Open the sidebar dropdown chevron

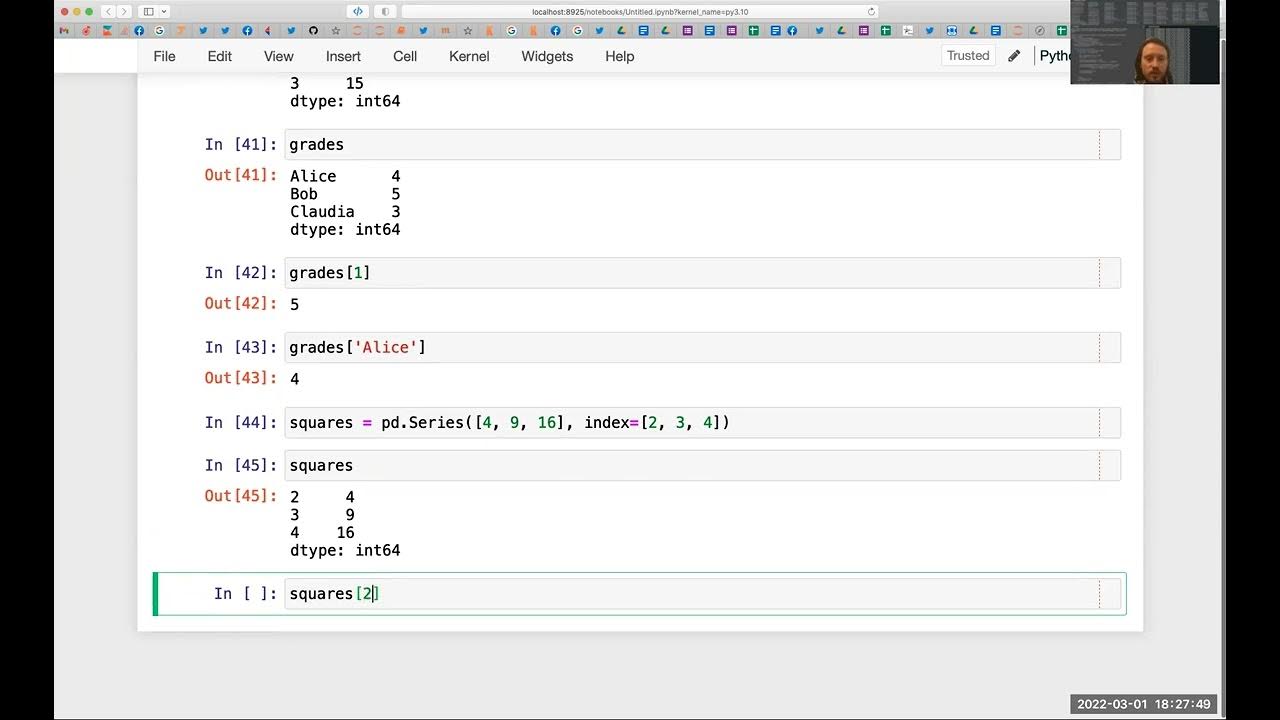tap(164, 12)
